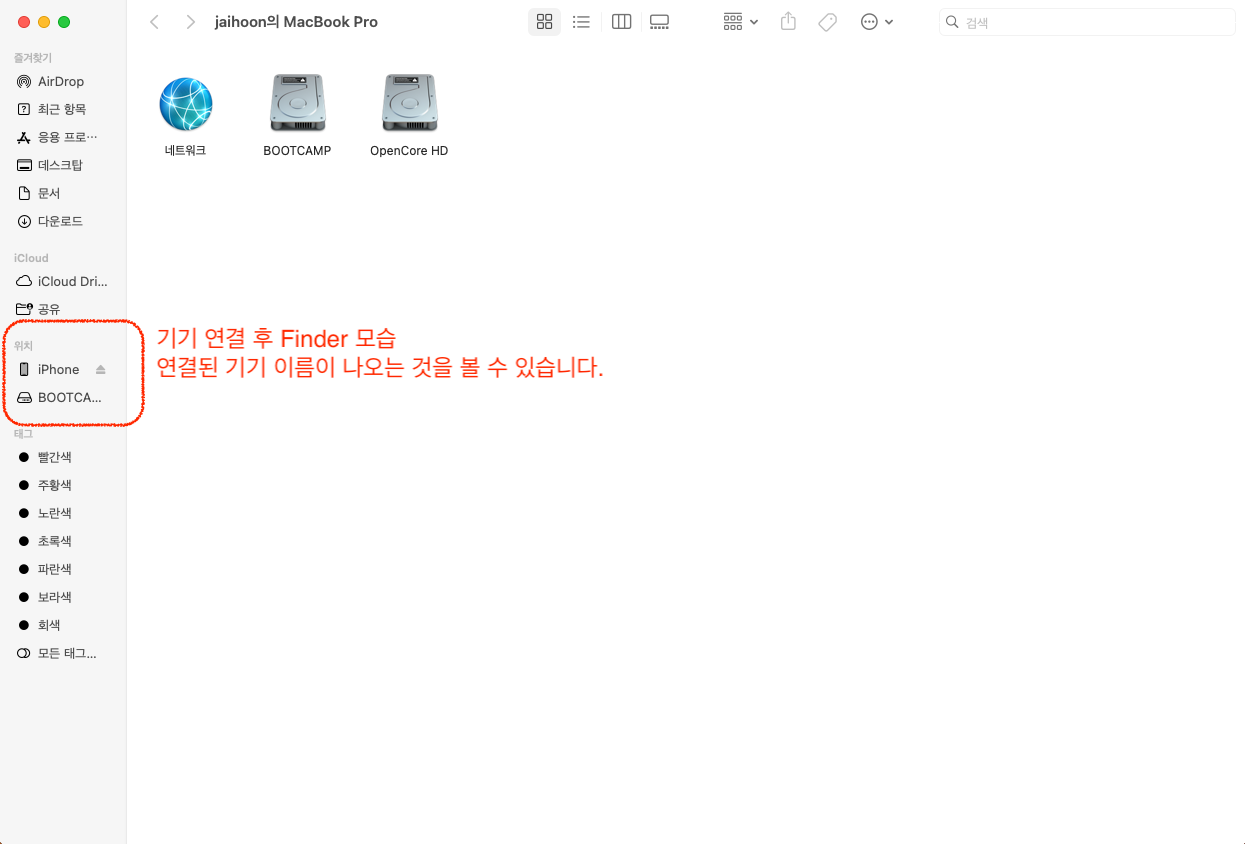Select the 네트워크 globe icon

[x=186, y=104]
